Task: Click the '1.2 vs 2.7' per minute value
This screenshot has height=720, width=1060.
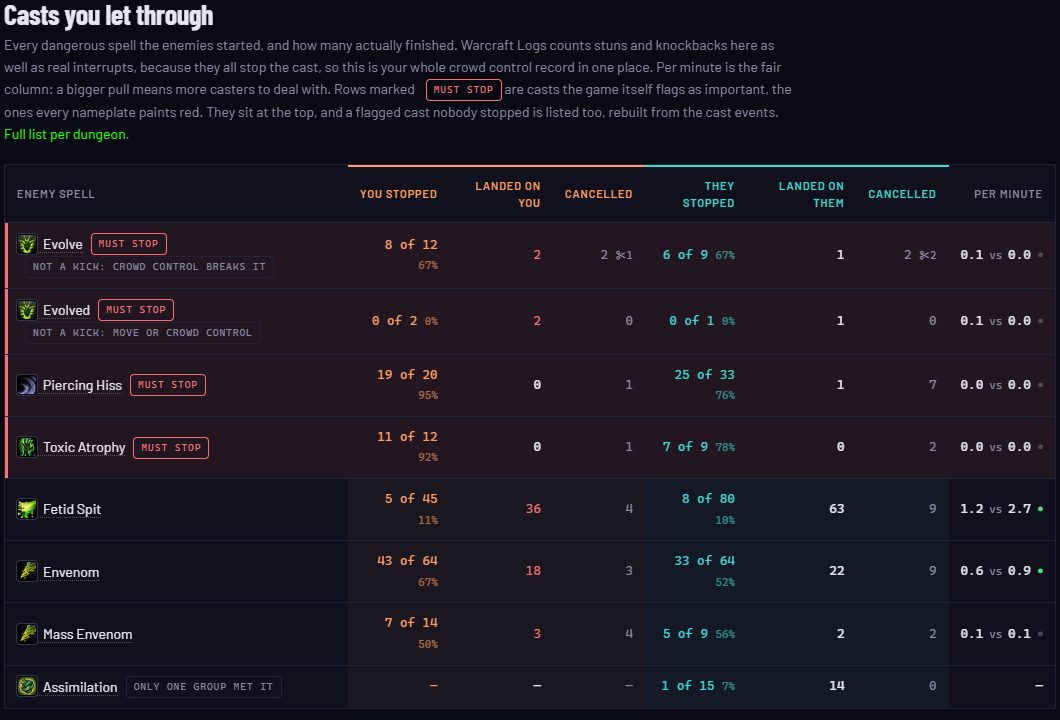Action: click(x=995, y=508)
